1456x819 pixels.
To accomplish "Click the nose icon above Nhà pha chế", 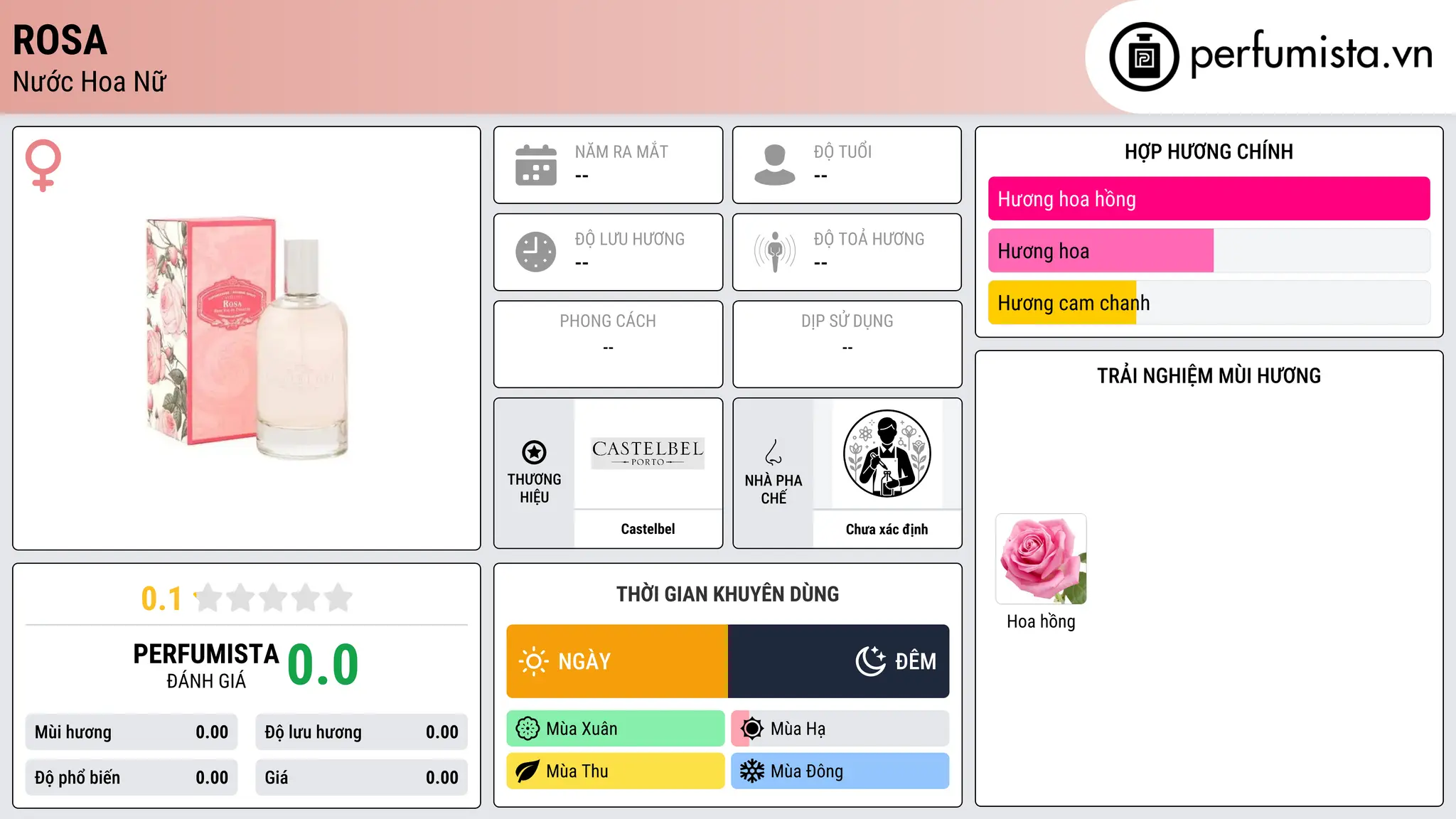I will pos(773,452).
